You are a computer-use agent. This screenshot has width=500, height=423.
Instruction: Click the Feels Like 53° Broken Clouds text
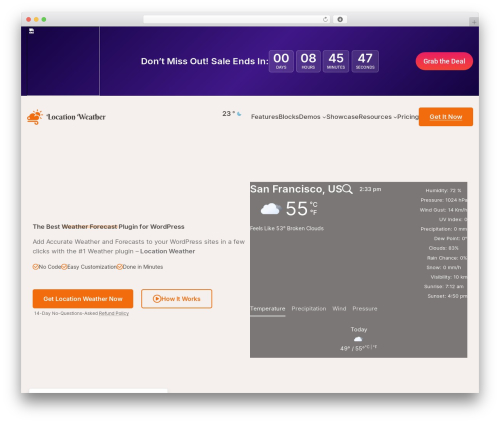pos(287,228)
